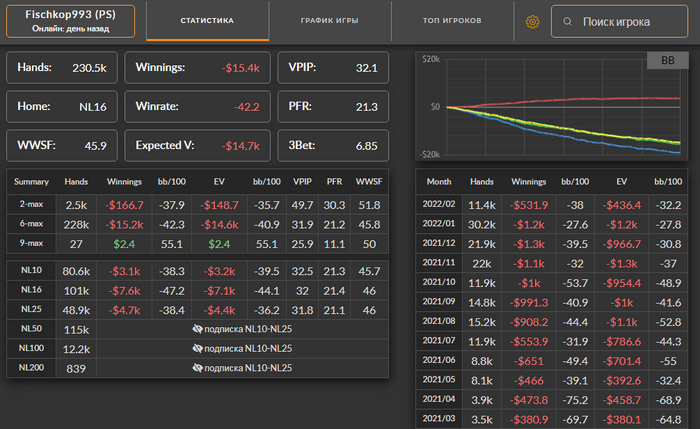Switch to the Статистика tab

[207, 21]
